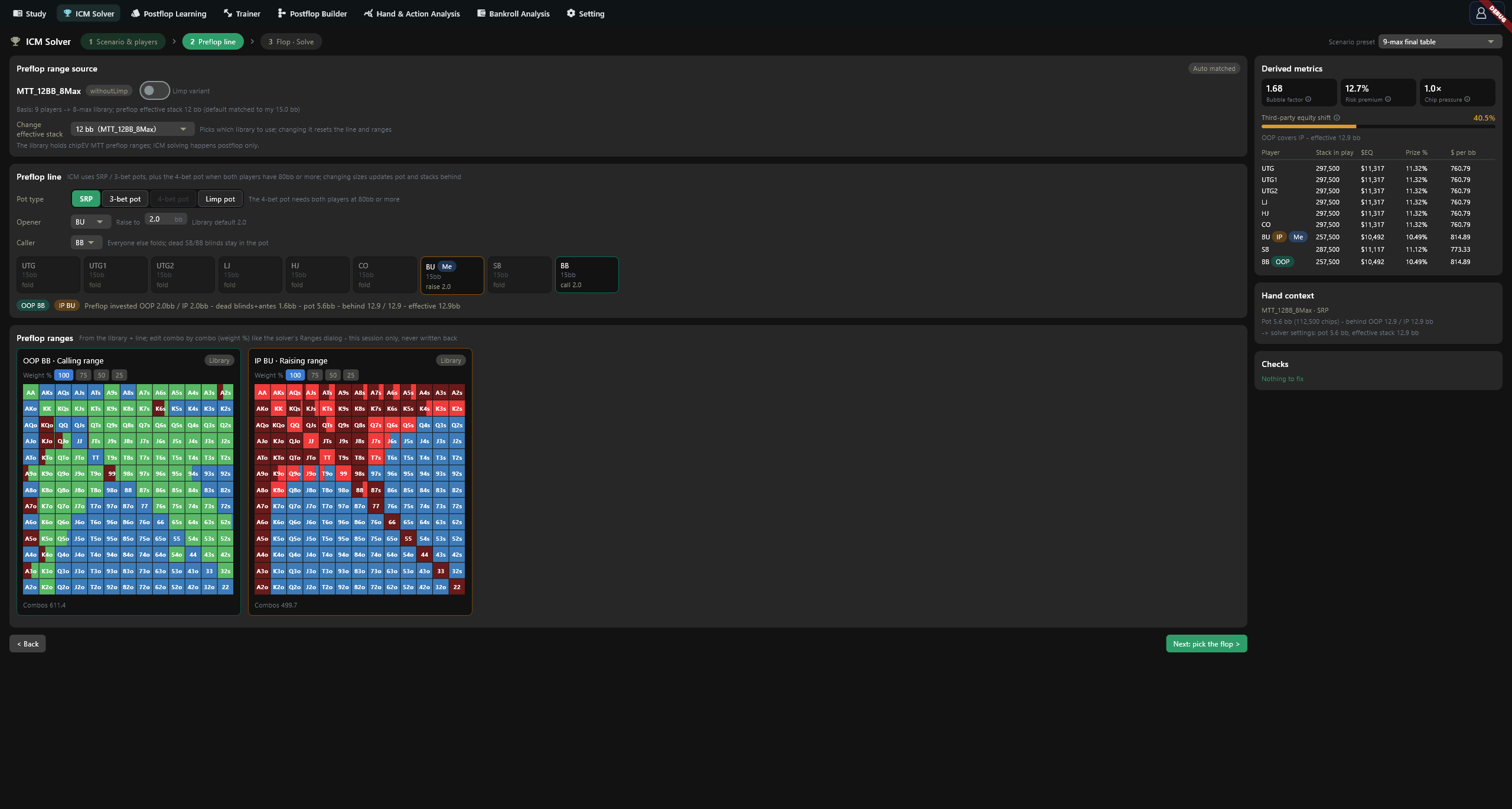The image size is (1512, 809).
Task: Go to step 1 Scenario & players
Action: 123,42
